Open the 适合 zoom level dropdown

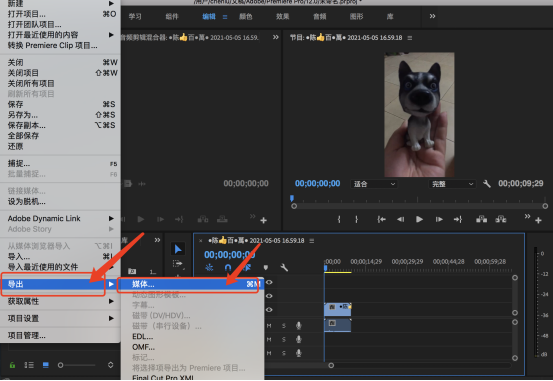click(374, 184)
